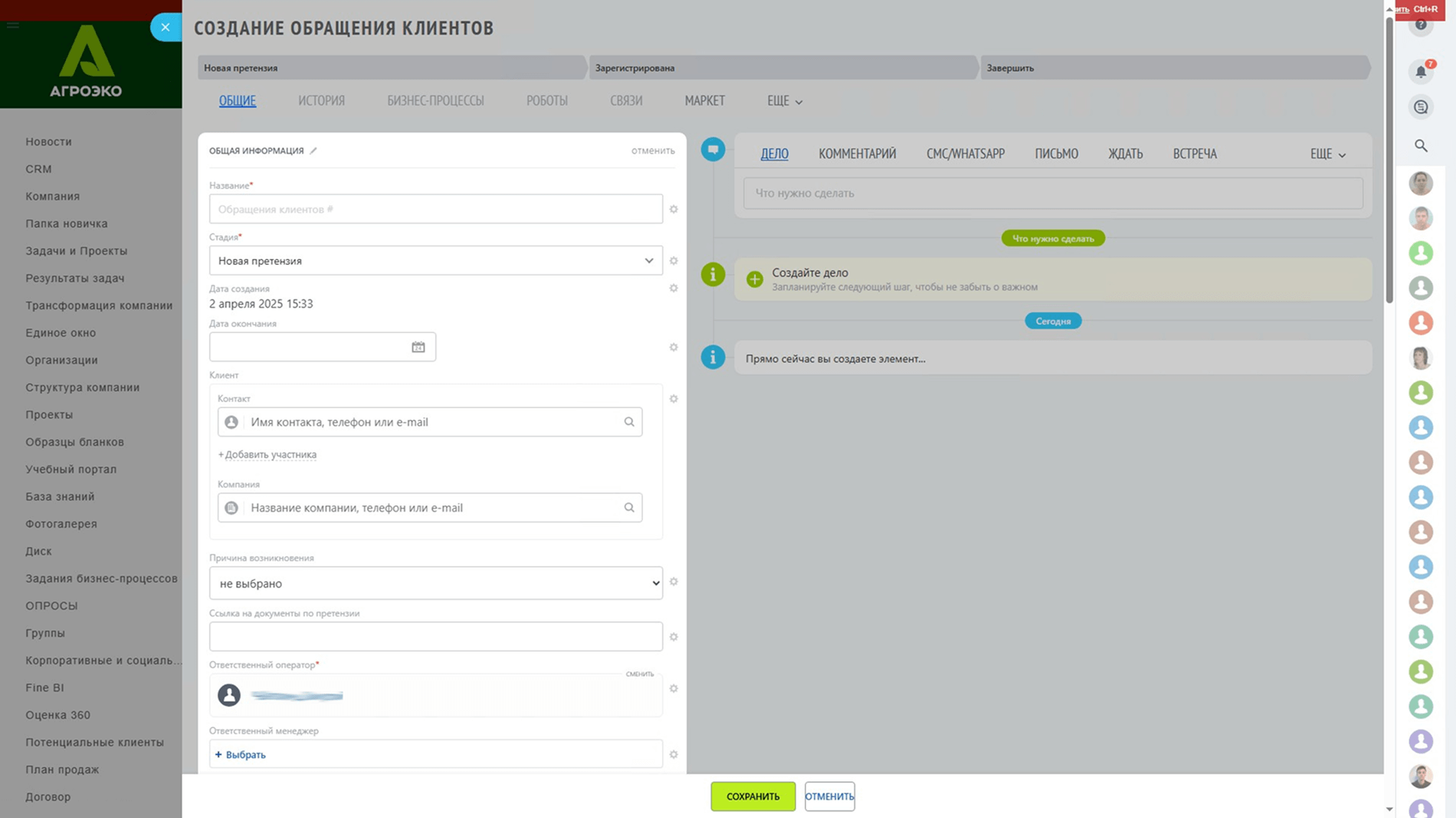
Task: Open Задачи и Проекты in the sidebar
Action: [x=77, y=251]
